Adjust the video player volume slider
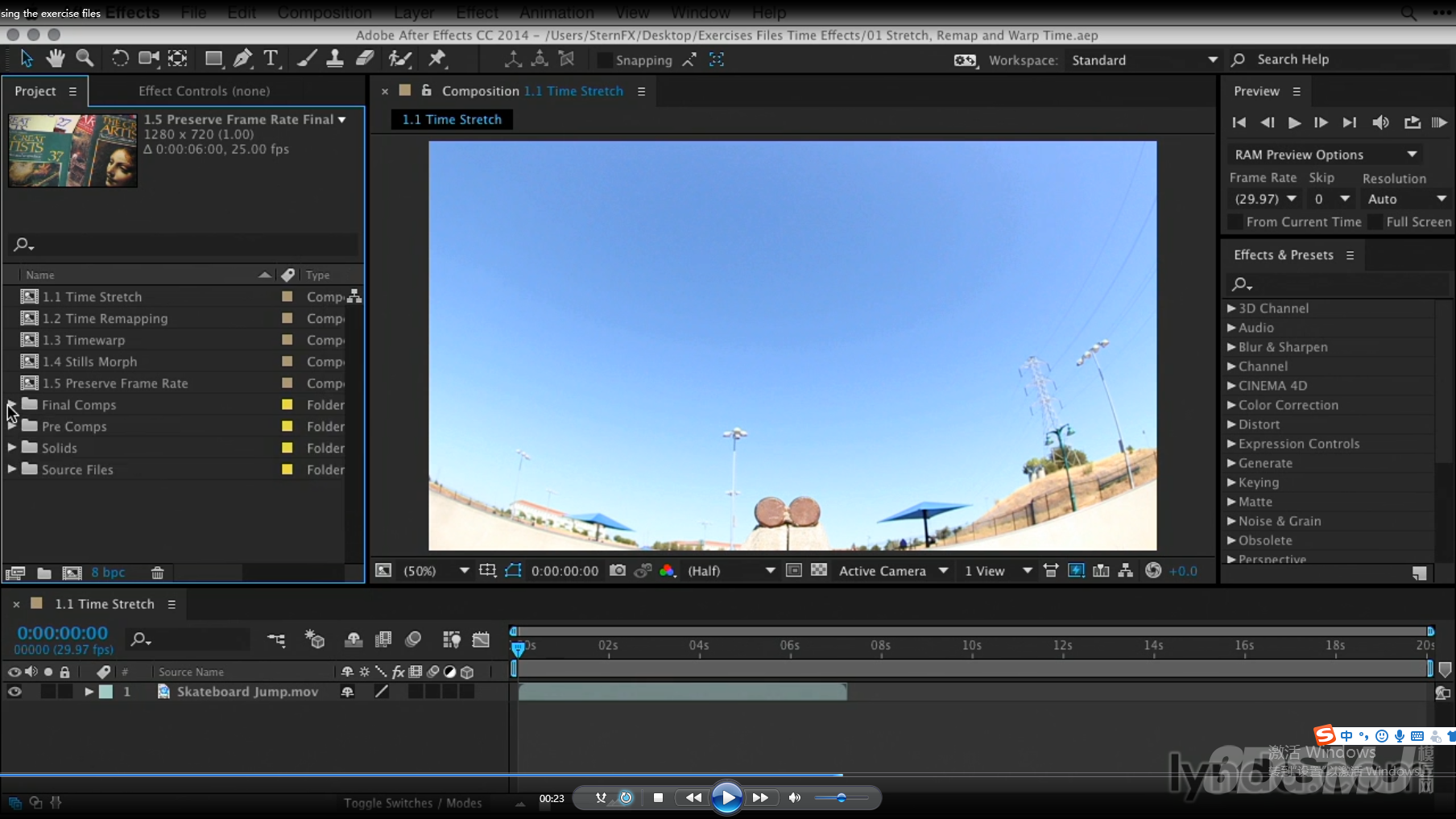Screen dimensions: 1456x819 (x=841, y=797)
